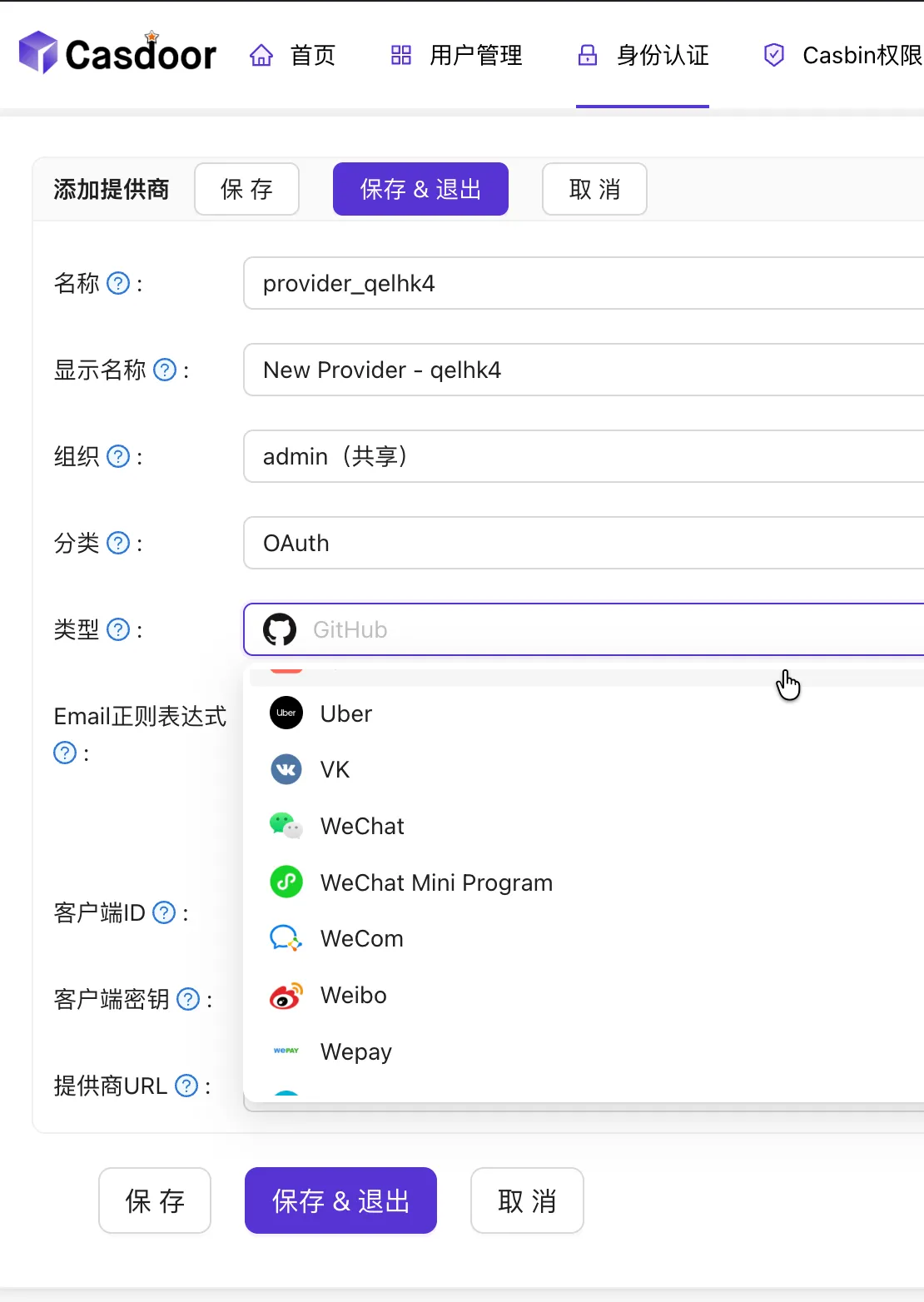
Task: Click the help icon next to 客户端ID
Action: click(165, 913)
